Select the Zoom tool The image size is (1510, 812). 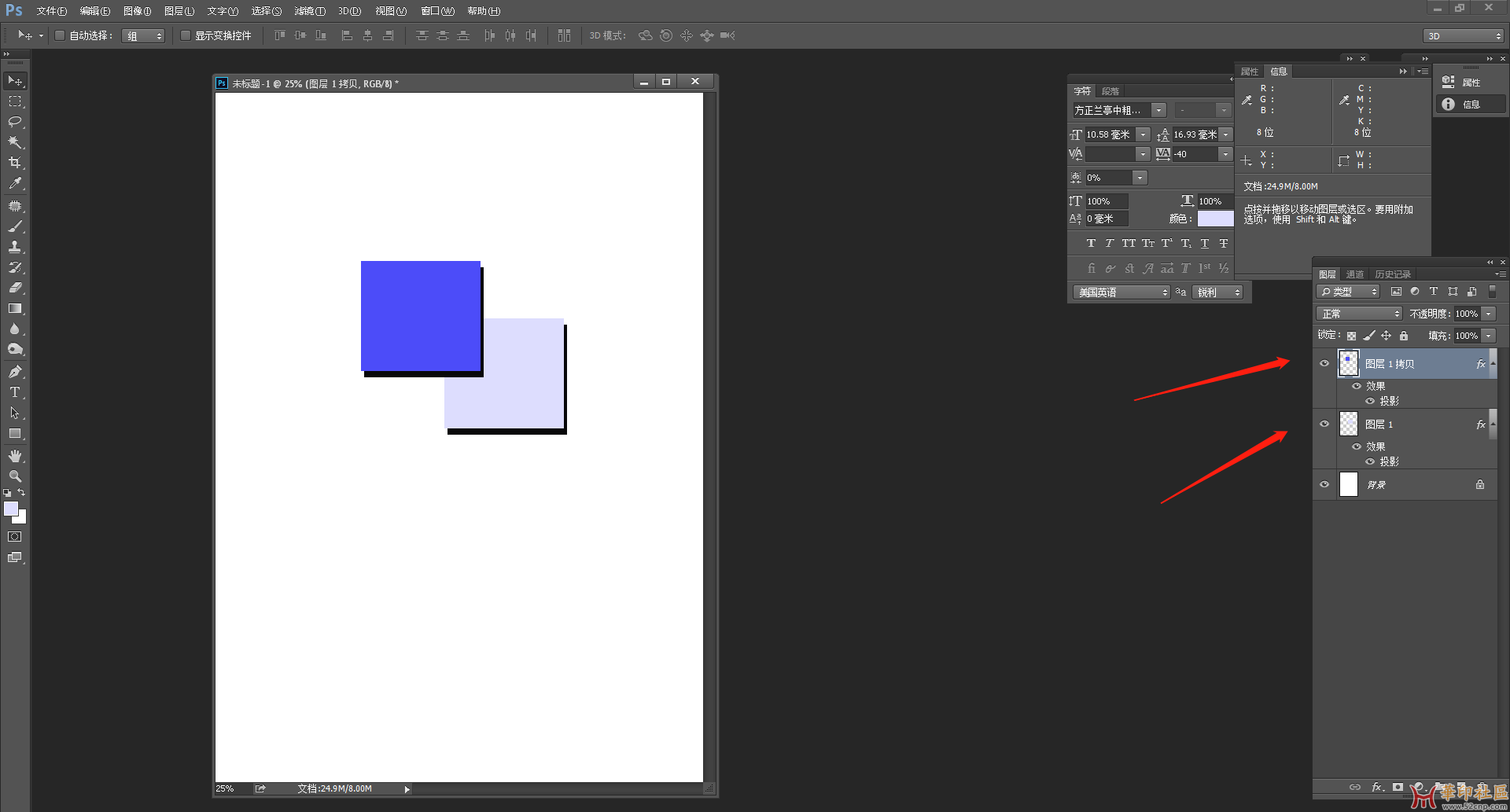tap(15, 476)
